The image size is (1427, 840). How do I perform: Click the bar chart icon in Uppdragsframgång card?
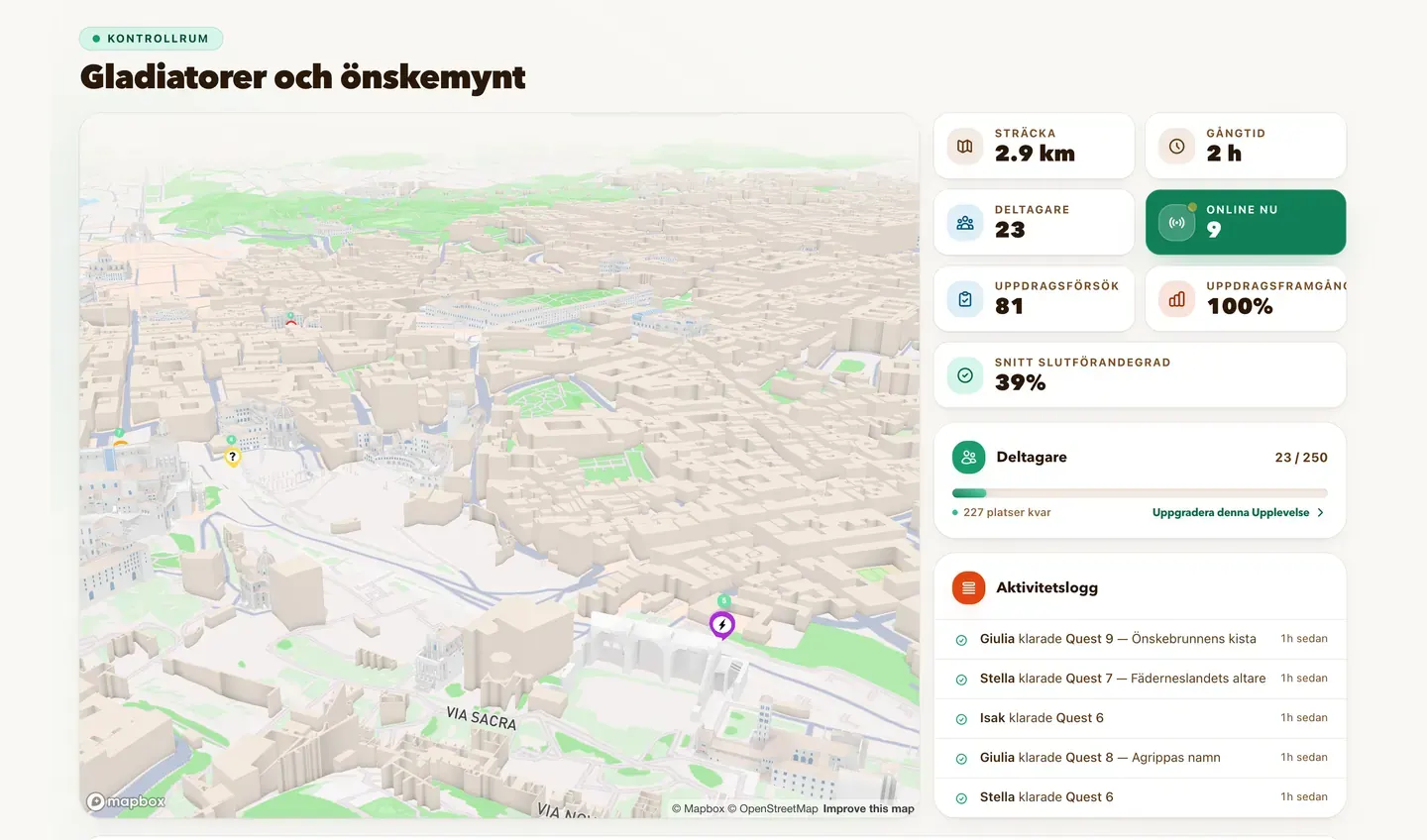tap(1176, 299)
